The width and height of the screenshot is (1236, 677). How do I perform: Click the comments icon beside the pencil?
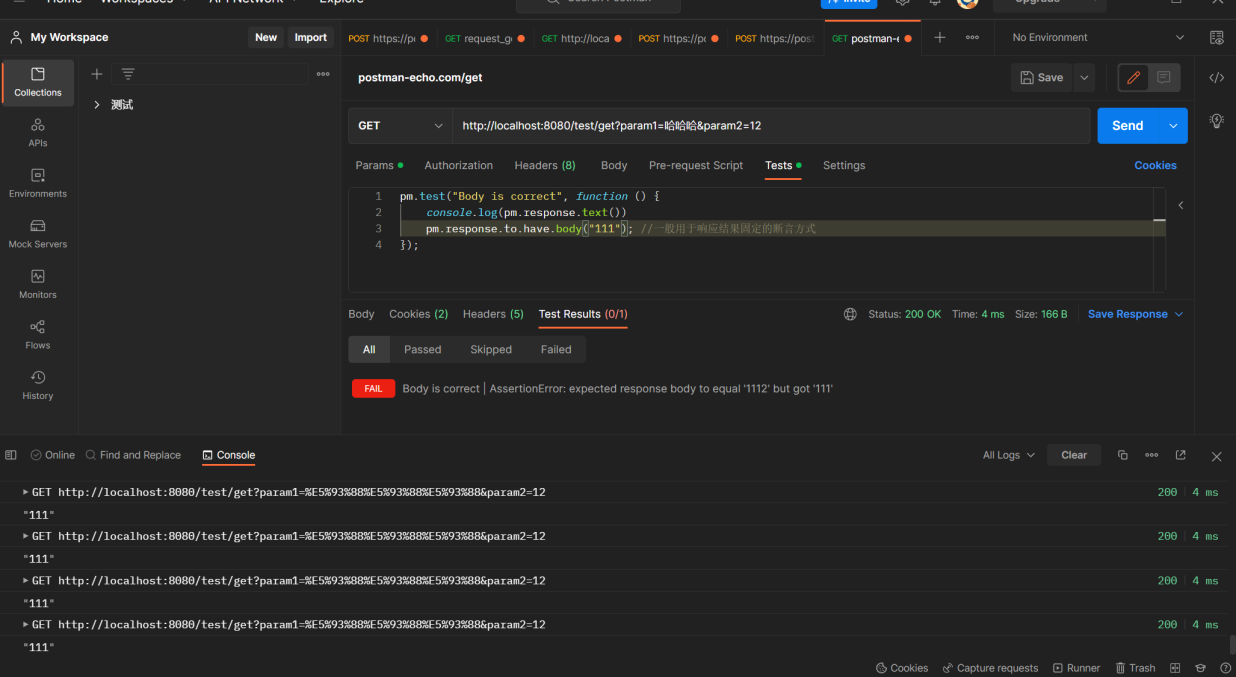click(1164, 77)
